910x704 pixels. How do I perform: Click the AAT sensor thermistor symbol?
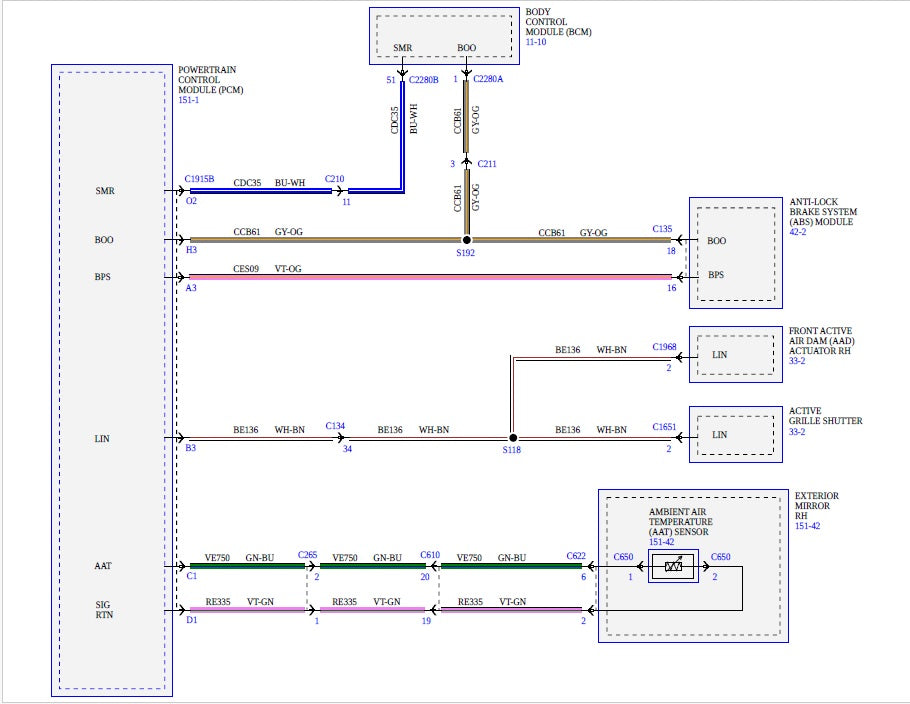coord(672,568)
